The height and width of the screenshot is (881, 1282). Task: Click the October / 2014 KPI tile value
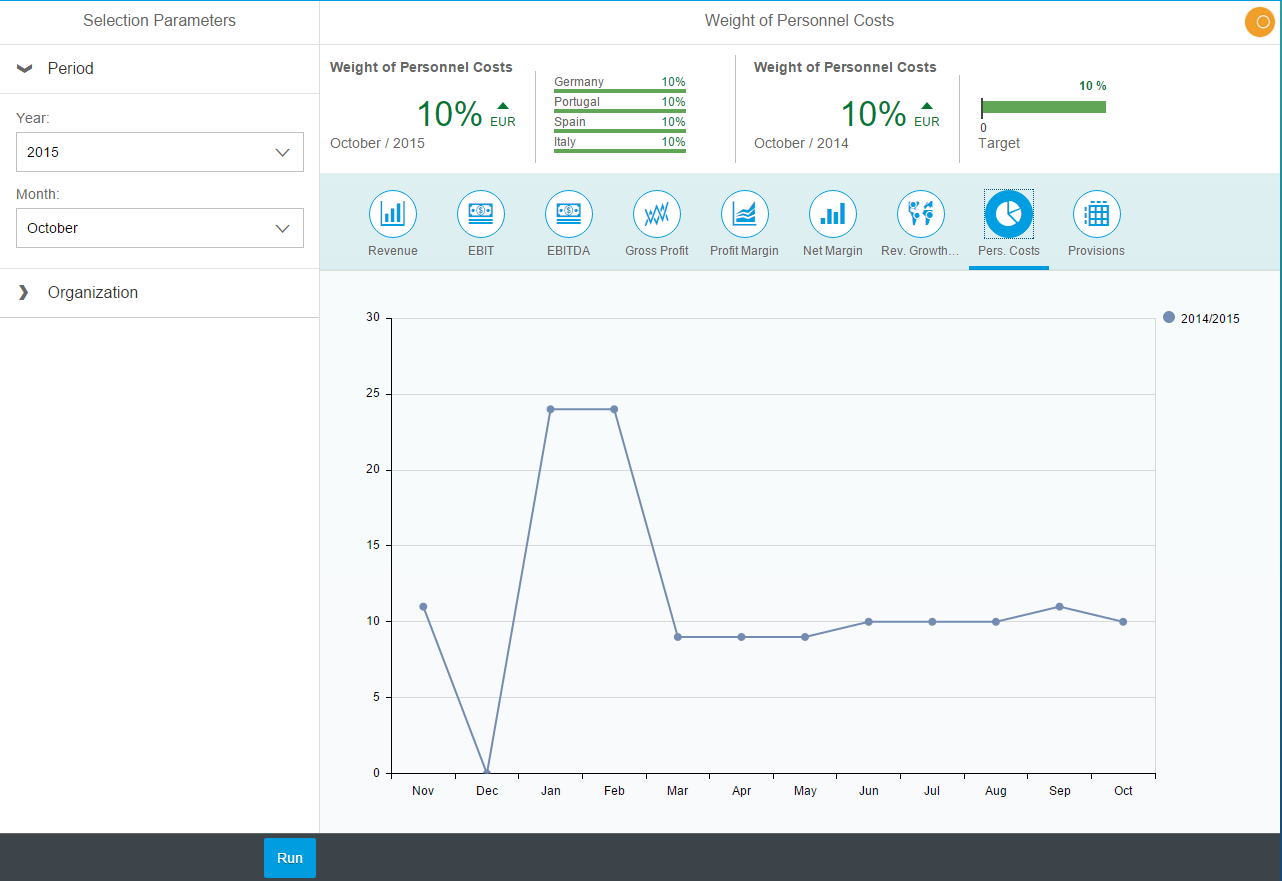coord(873,114)
